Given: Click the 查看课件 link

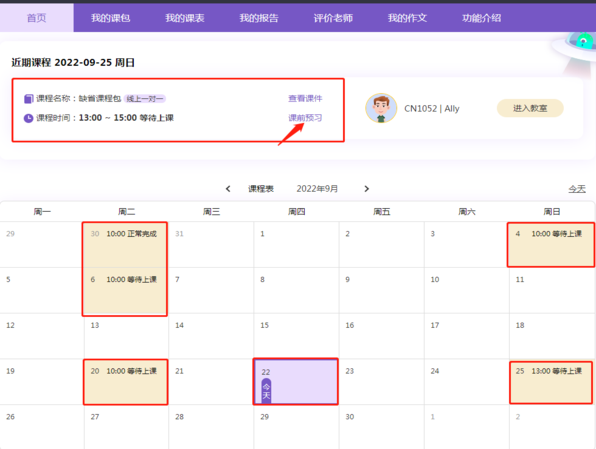Looking at the screenshot, I should [305, 98].
